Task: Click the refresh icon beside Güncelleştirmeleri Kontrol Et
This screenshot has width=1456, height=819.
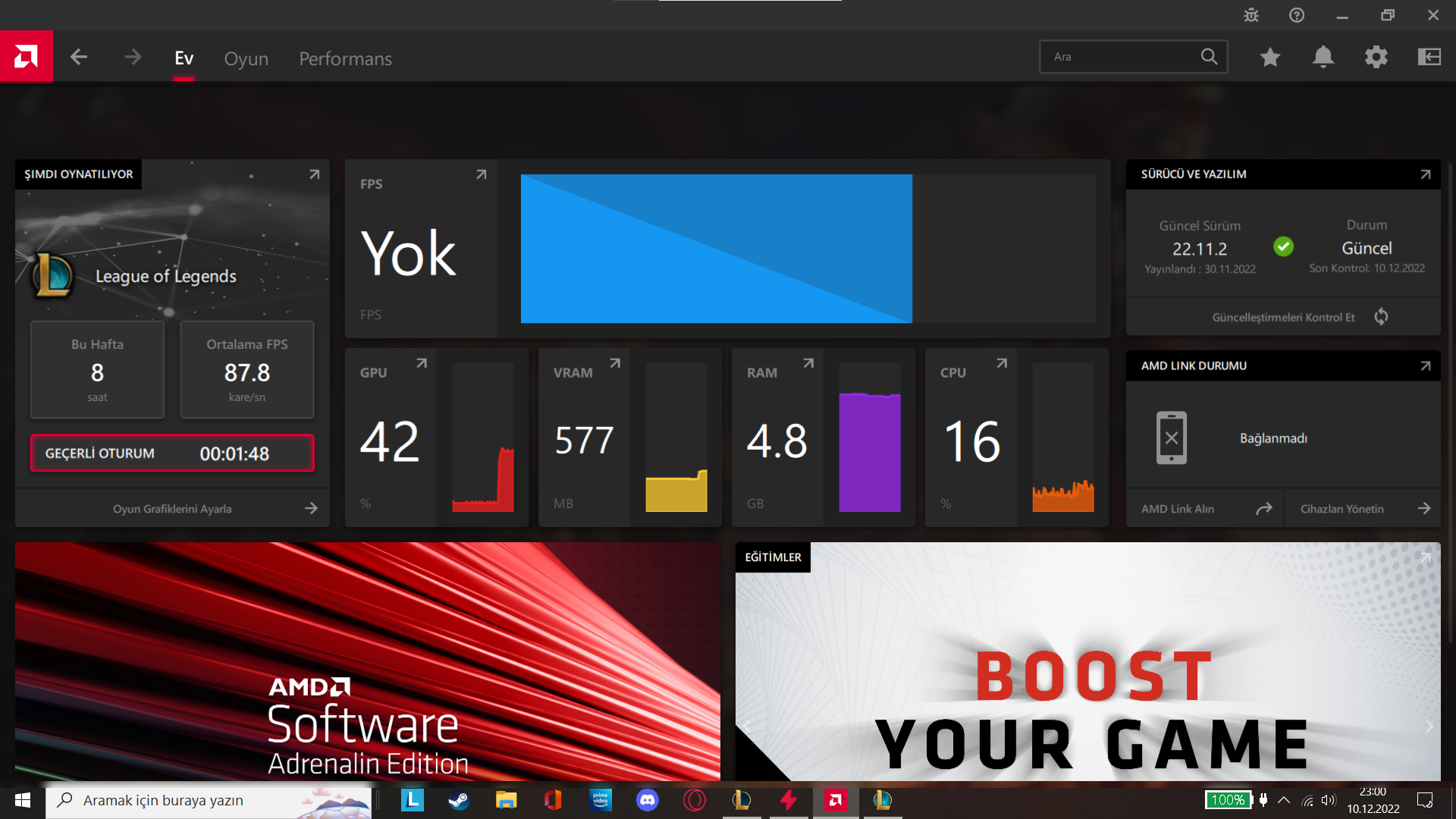Action: pos(1381,317)
